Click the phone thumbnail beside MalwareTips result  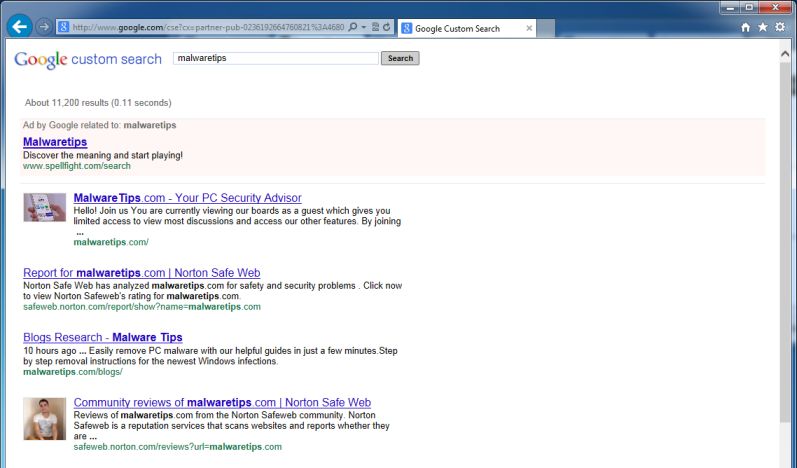pos(45,207)
